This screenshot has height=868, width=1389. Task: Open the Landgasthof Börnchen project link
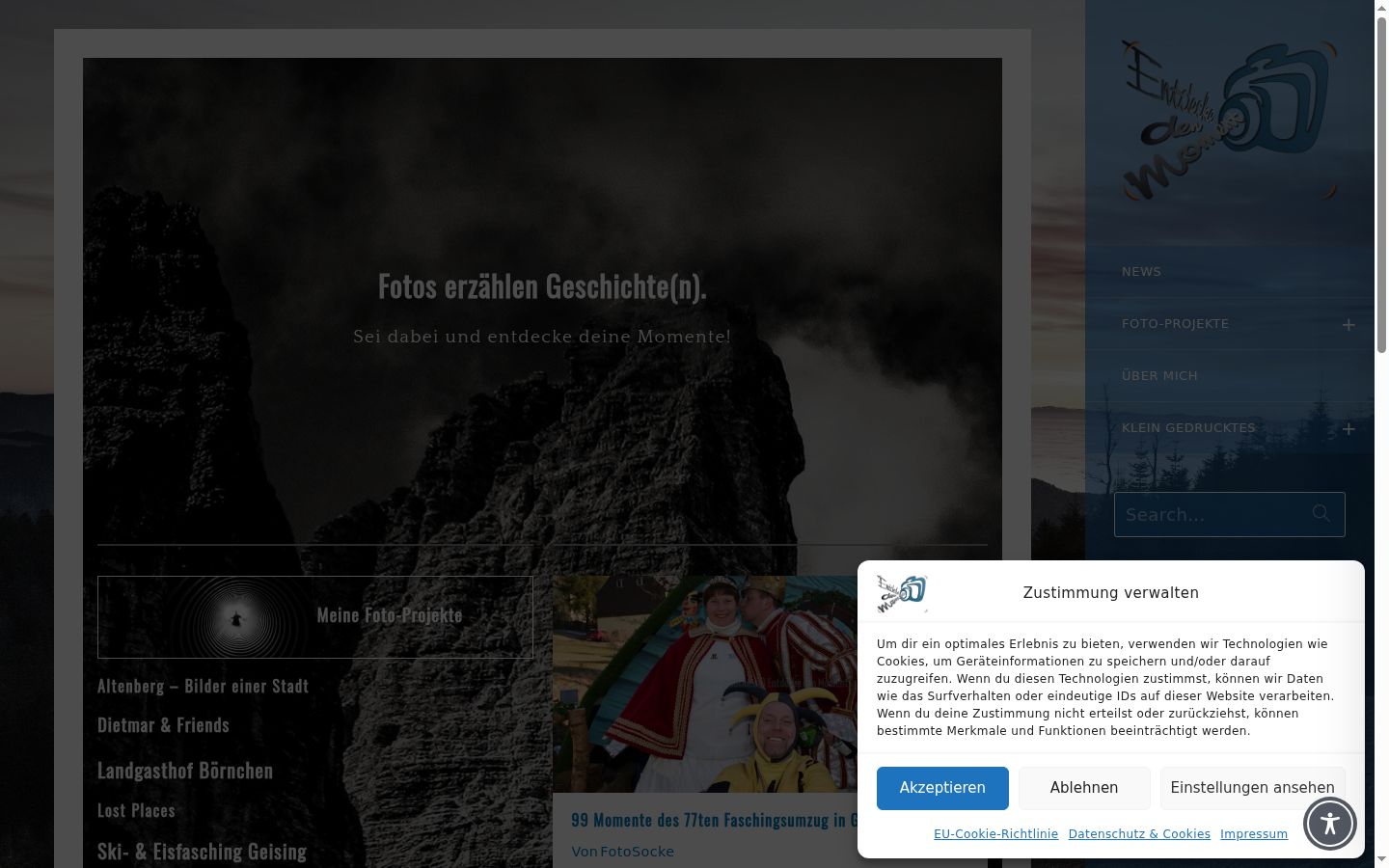[185, 771]
